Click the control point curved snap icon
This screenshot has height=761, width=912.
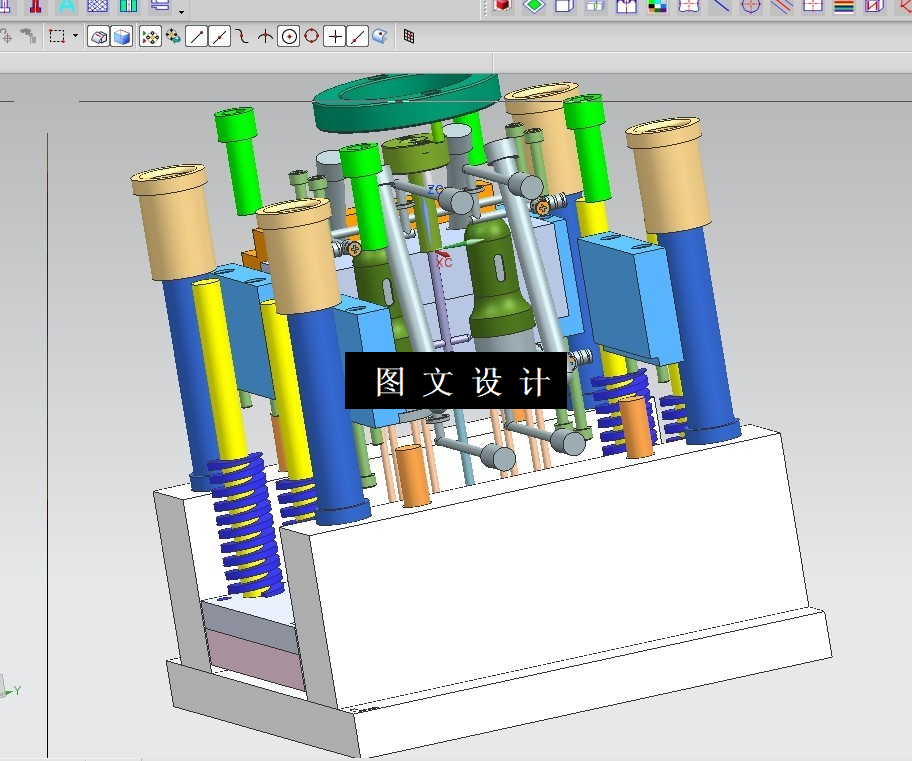tap(243, 37)
